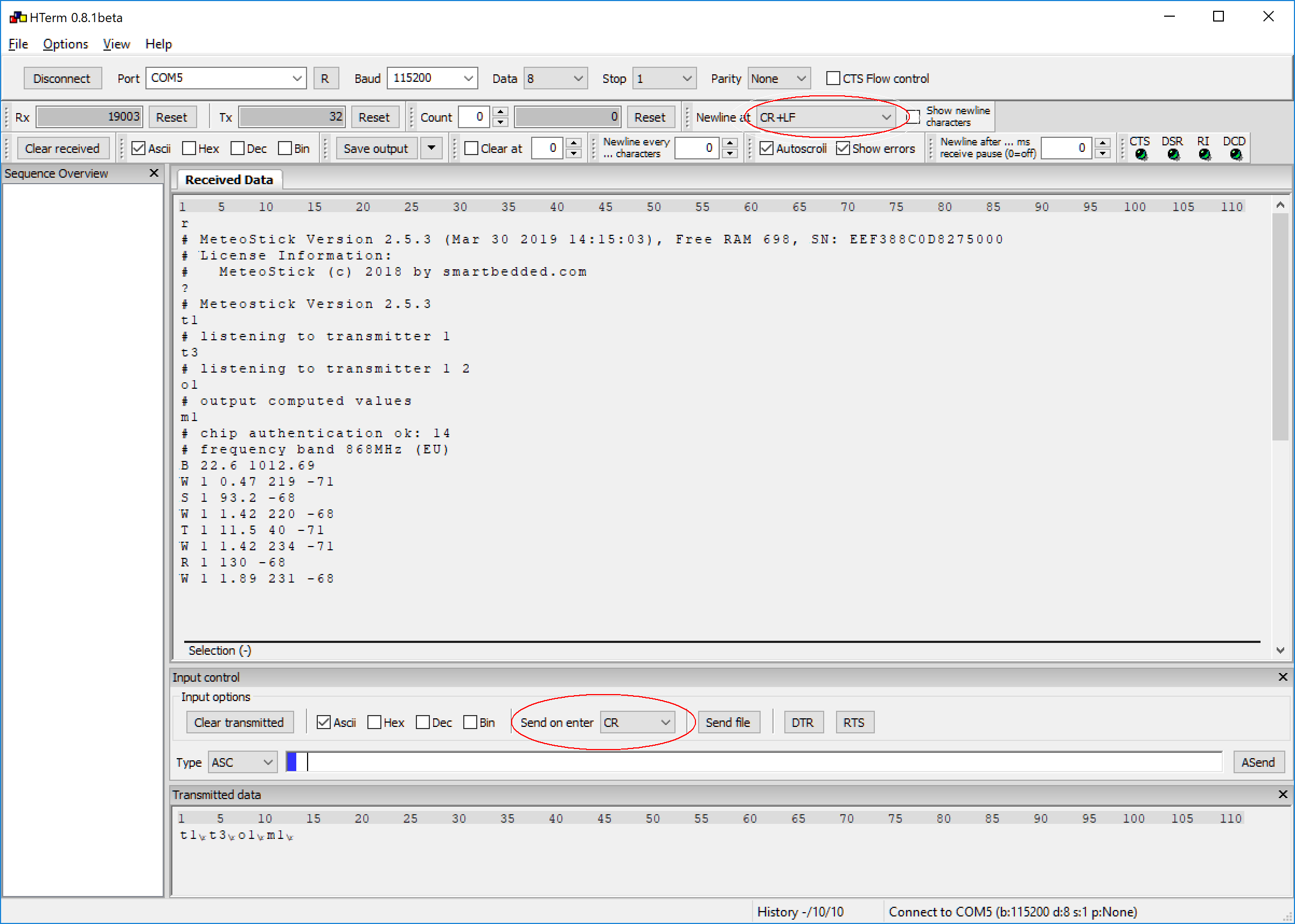Viewport: 1295px width, 924px height.
Task: Click the CTS status indicator LED
Action: pos(1141,154)
